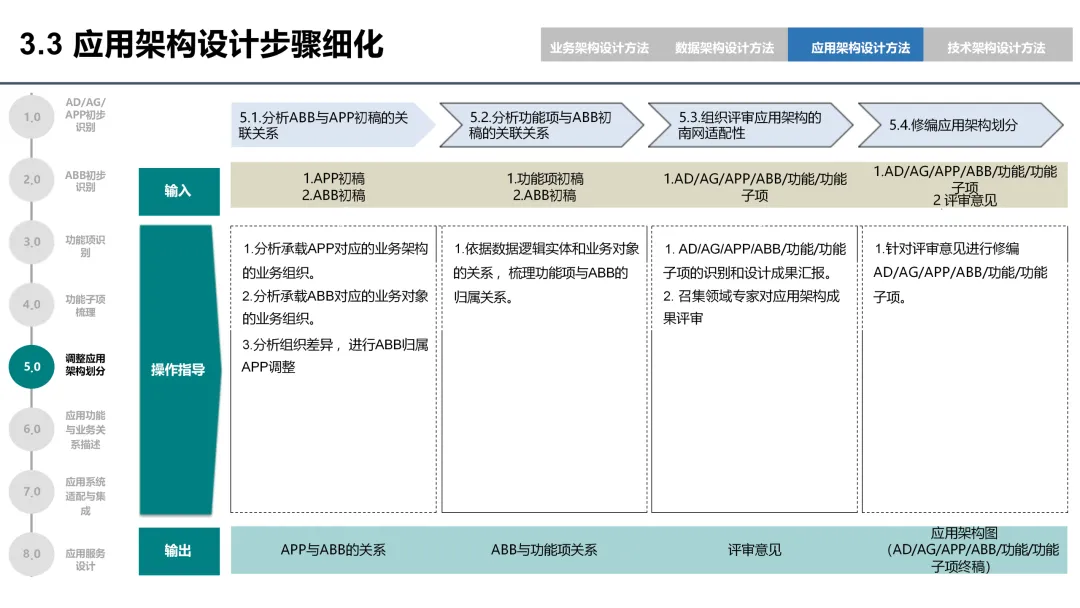This screenshot has width=1080, height=608.
Task: Click text 子项的识别和设计成果汇报
Action: coord(747,273)
